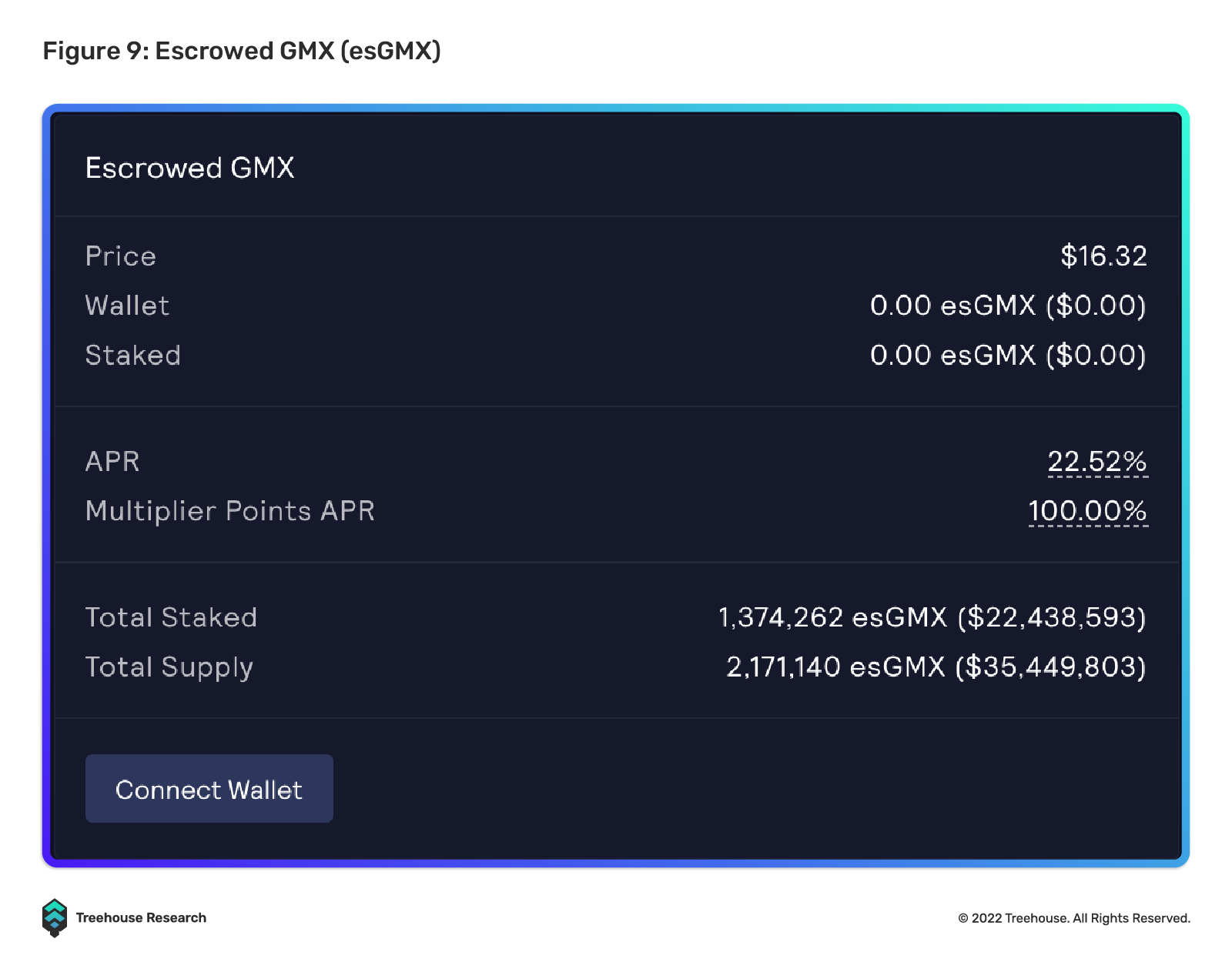Click the Staked label above APR
1232x969 pixels.
point(133,355)
